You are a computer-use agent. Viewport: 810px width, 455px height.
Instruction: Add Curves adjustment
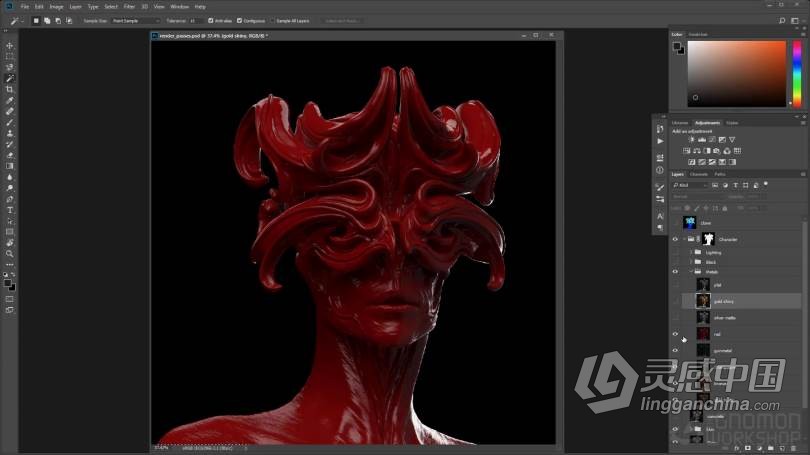pyautogui.click(x=712, y=139)
